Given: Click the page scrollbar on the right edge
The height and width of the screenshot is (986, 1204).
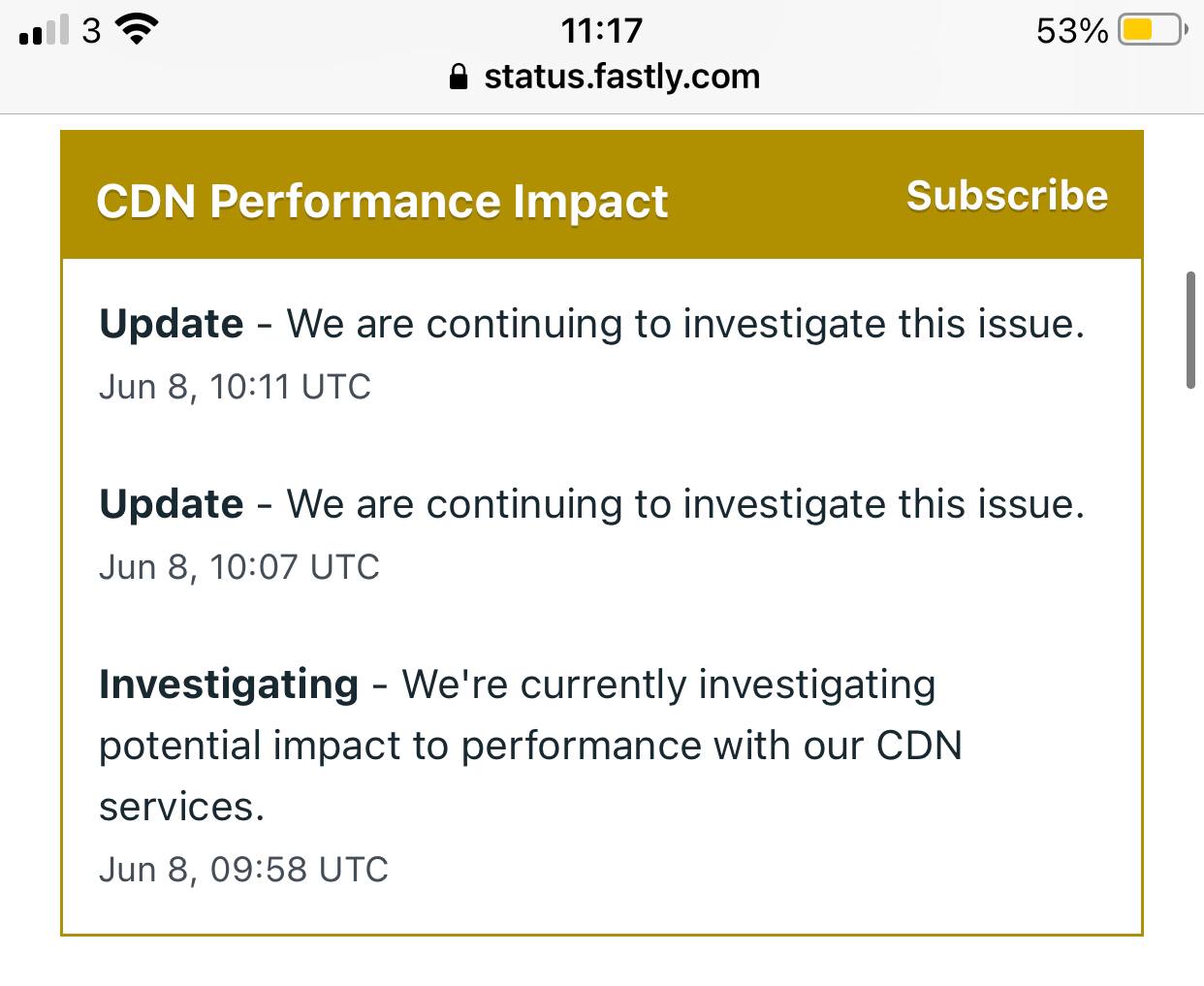Looking at the screenshot, I should tap(1190, 331).
